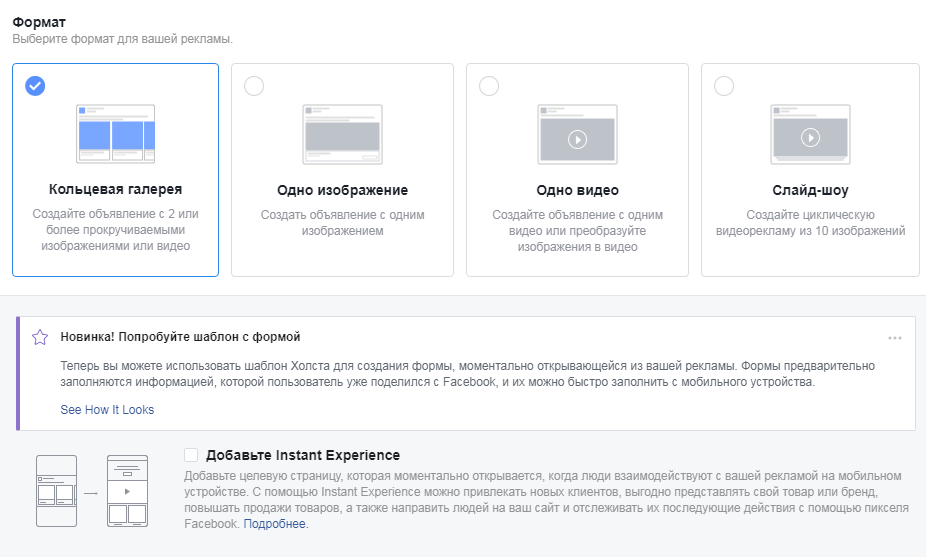Viewport: 926px width, 557px height.
Task: Select the Одно видео radio button
Action: [489, 86]
